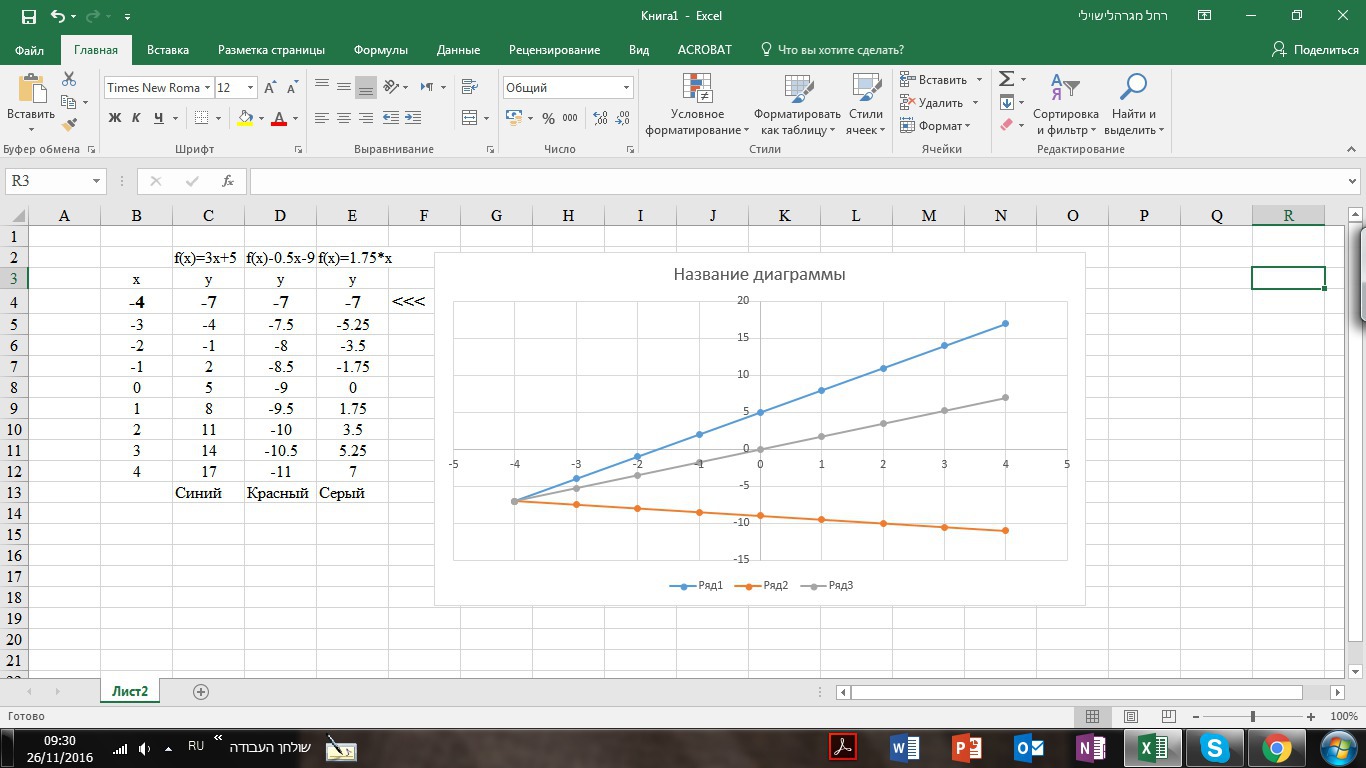Open the font name dropdown

pyautogui.click(x=207, y=88)
